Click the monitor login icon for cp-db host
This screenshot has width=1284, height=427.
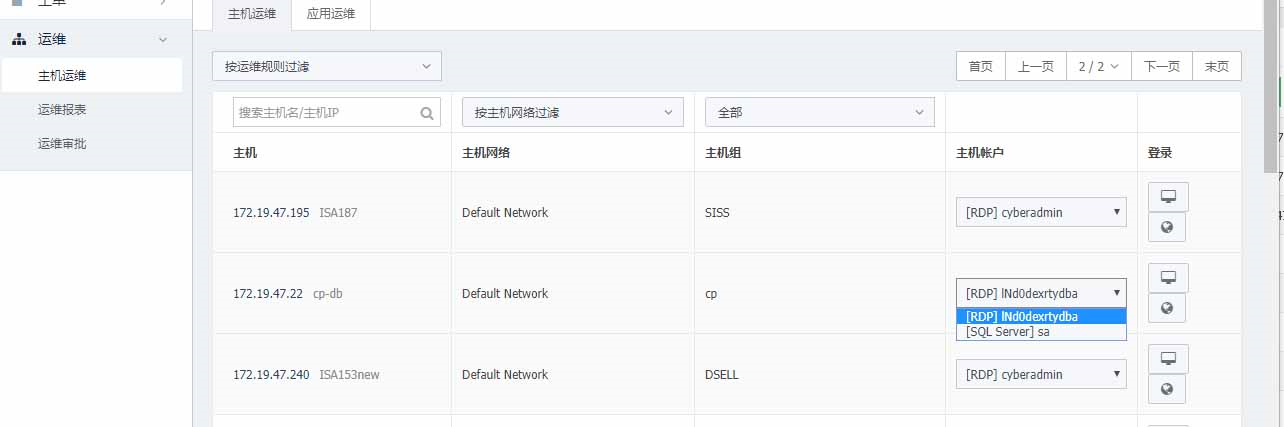point(1167,277)
